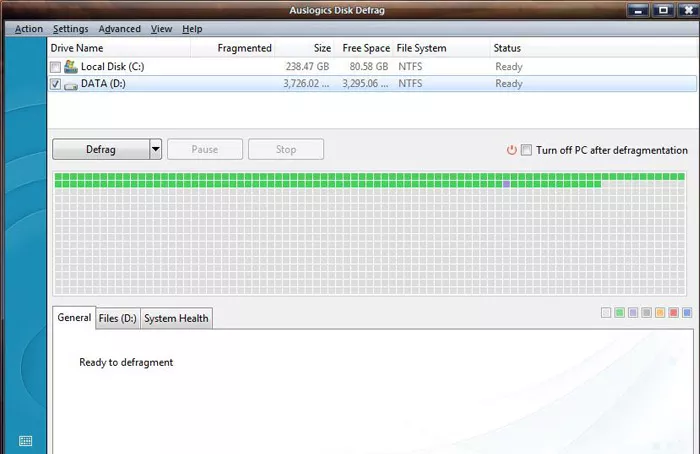700x454 pixels.
Task: Switch to the Files (D:) tab
Action: coord(118,318)
